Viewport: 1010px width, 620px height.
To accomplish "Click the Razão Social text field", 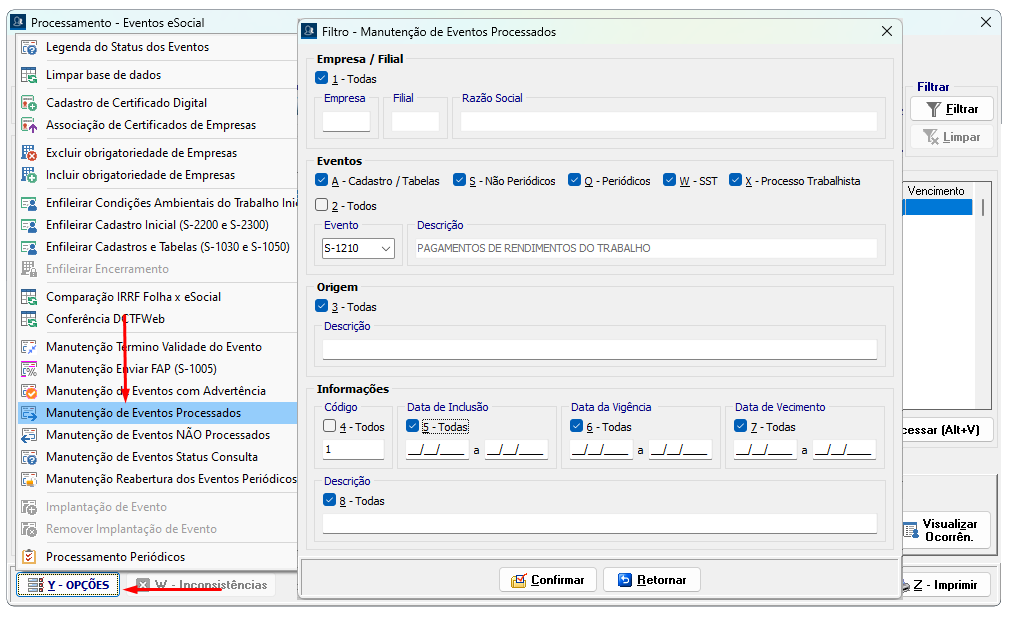I will tap(668, 122).
